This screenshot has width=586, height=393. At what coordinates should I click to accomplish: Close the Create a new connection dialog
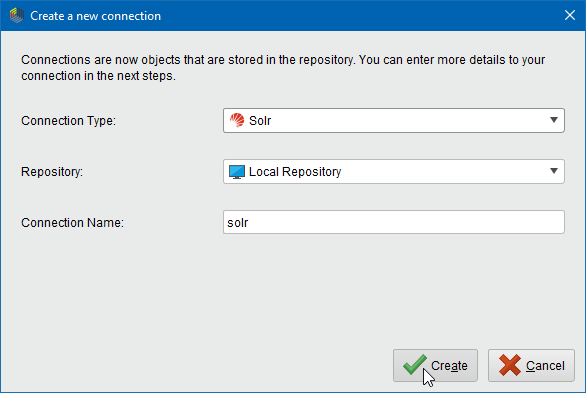570,15
